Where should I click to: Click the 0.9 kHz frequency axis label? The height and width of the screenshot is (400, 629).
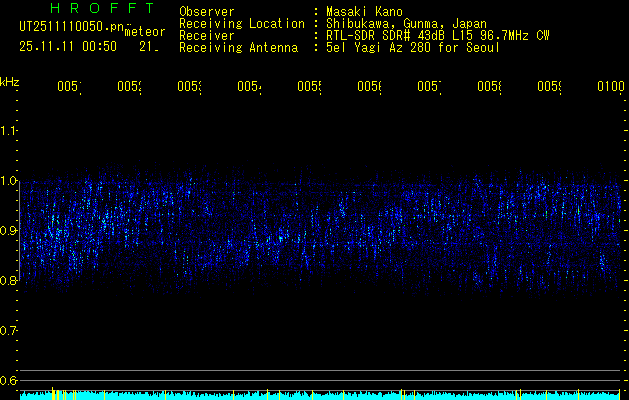click(x=8, y=231)
